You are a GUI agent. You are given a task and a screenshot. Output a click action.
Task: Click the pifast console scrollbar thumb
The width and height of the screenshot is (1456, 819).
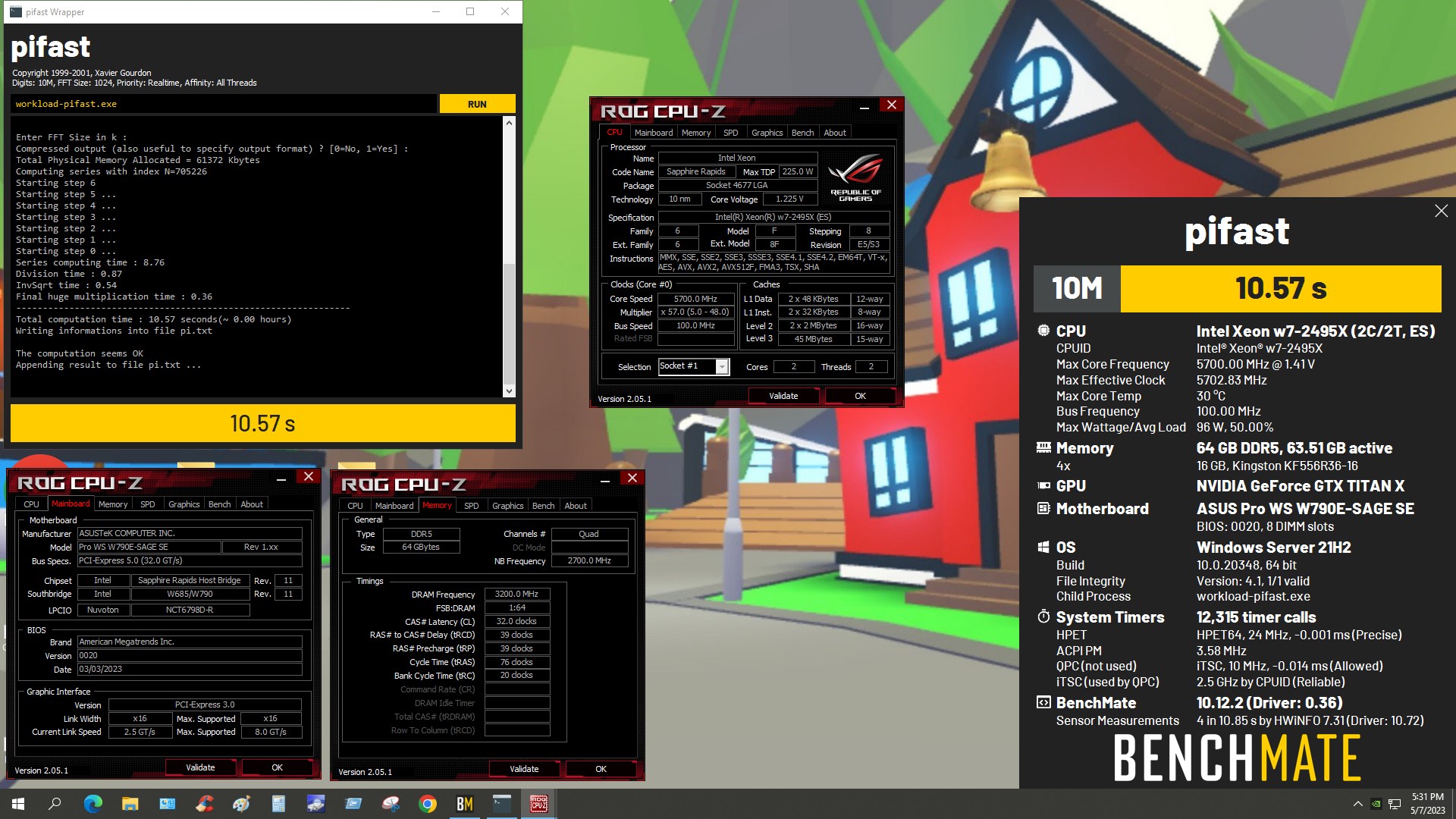tap(509, 324)
